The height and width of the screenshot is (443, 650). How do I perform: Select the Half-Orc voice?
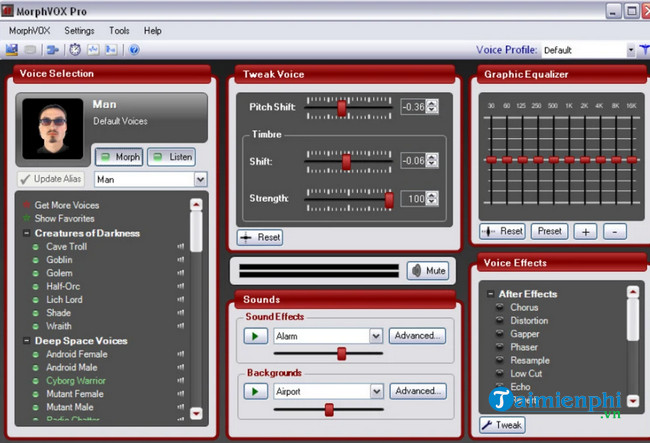[63, 286]
